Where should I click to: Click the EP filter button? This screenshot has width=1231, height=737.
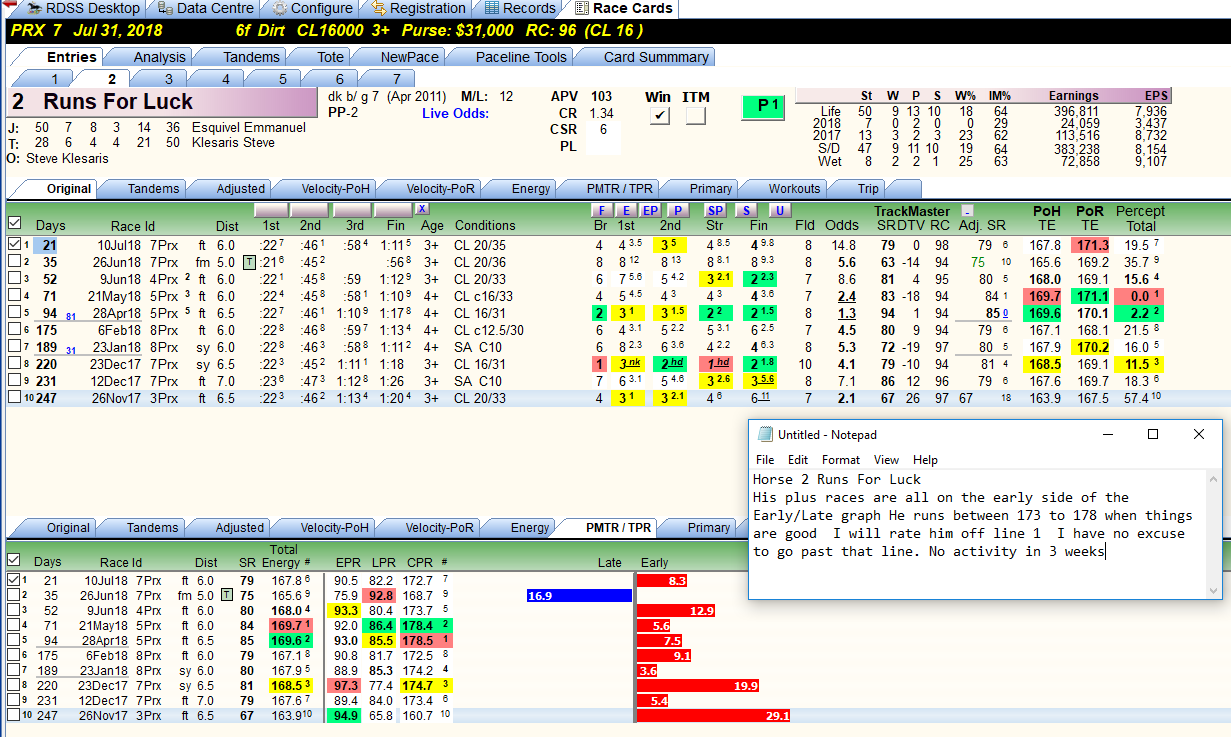[650, 210]
